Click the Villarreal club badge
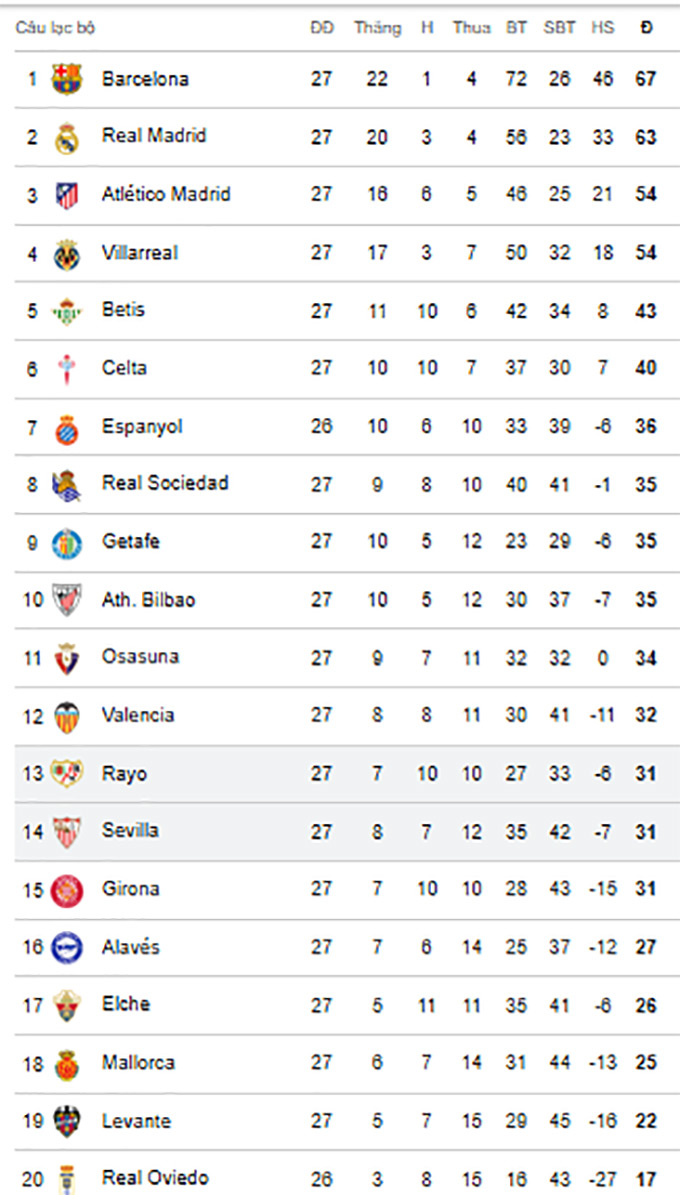The width and height of the screenshot is (680, 1195). pos(67,254)
